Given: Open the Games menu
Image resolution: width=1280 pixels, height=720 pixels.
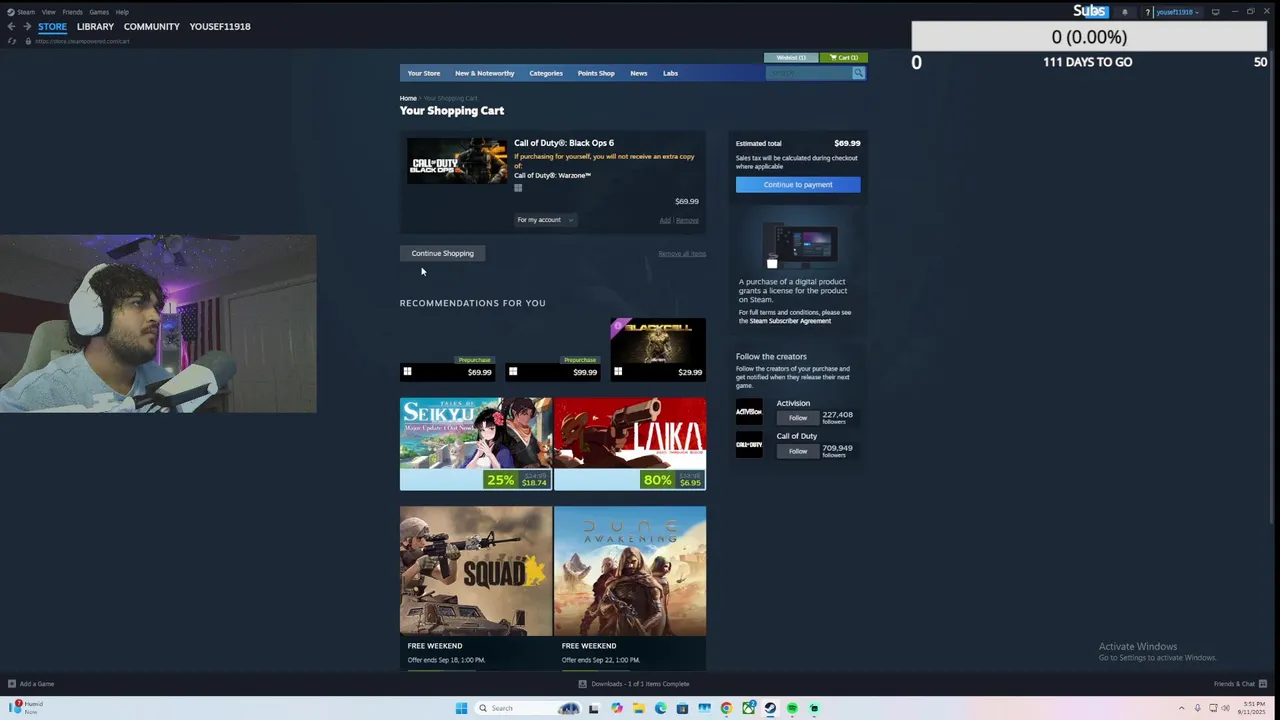Looking at the screenshot, I should point(99,12).
